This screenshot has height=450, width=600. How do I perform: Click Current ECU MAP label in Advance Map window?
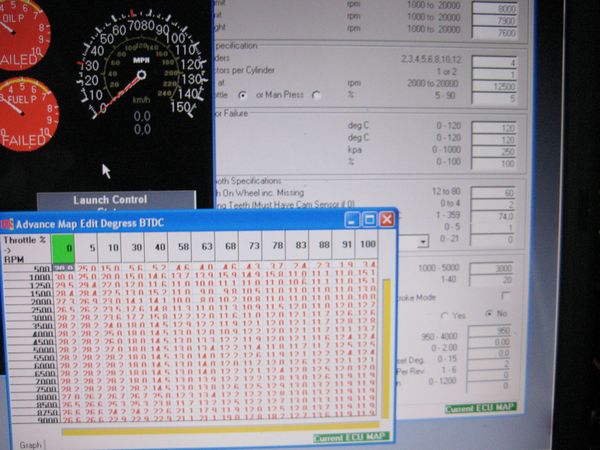(x=351, y=437)
